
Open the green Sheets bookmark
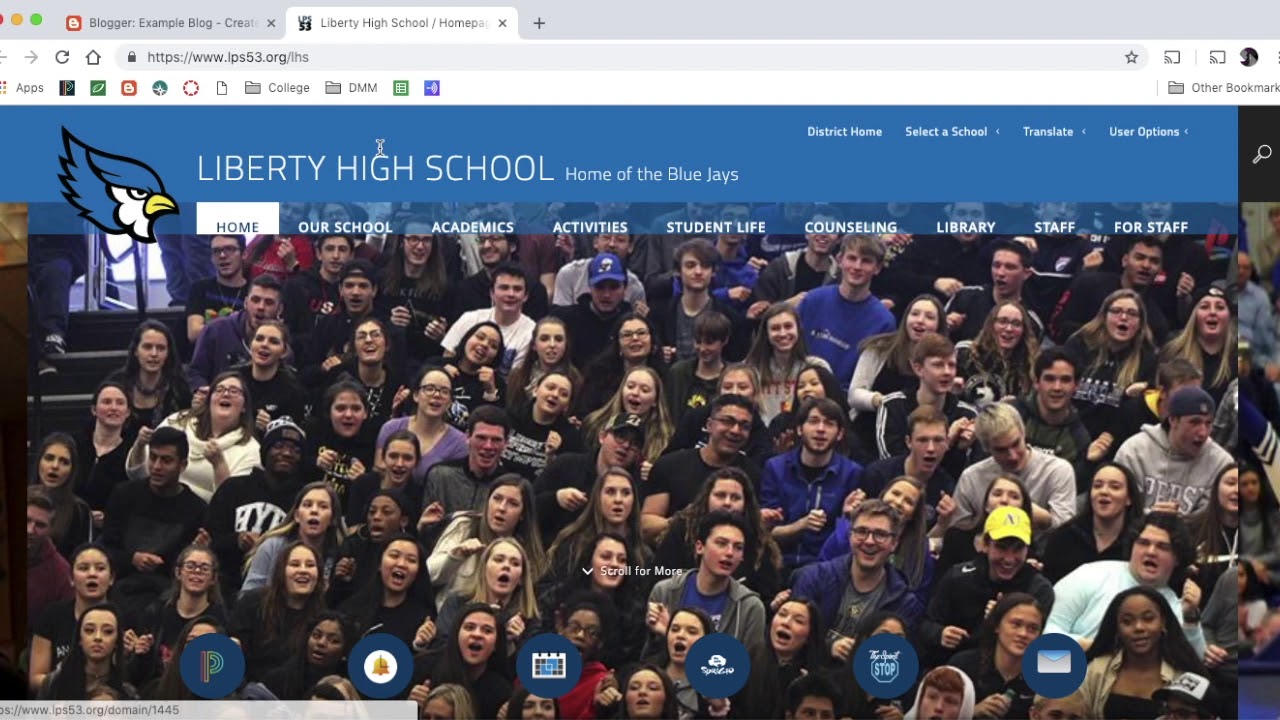click(x=401, y=88)
